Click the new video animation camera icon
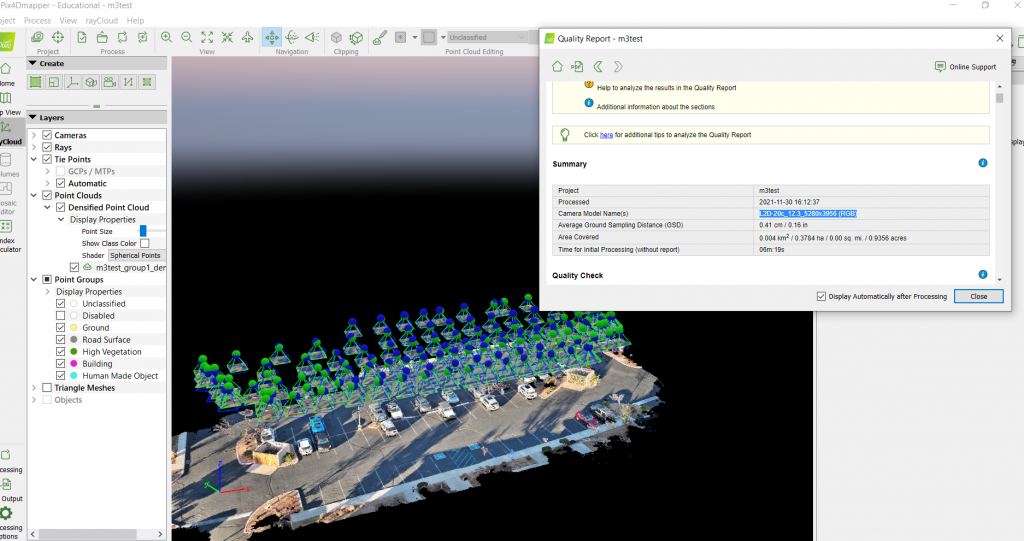 (x=111, y=82)
